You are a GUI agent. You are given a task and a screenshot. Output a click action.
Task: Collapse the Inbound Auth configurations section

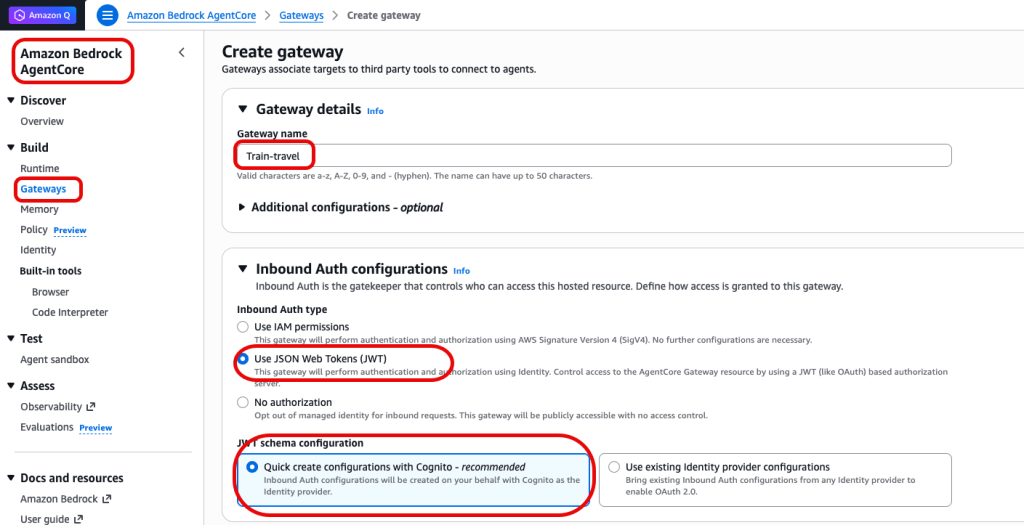coord(242,269)
